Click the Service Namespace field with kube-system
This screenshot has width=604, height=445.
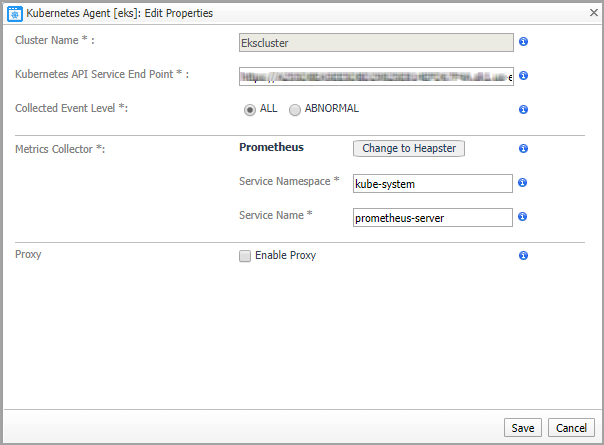click(x=432, y=184)
